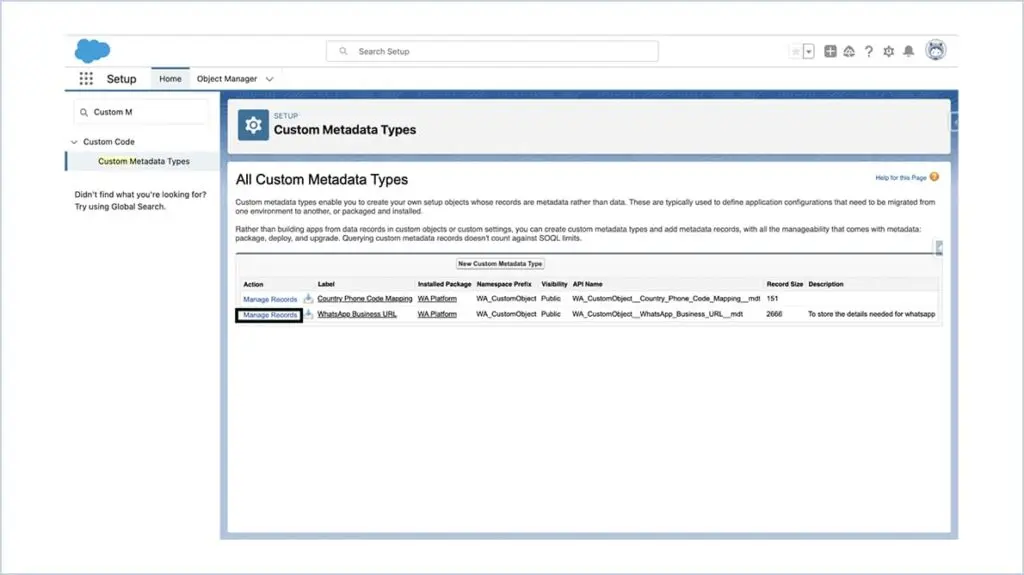The height and width of the screenshot is (575, 1024).
Task: Select API name WA_CustomObject__Country_Phone_Code_Mapping__mdt
Action: [666, 299]
